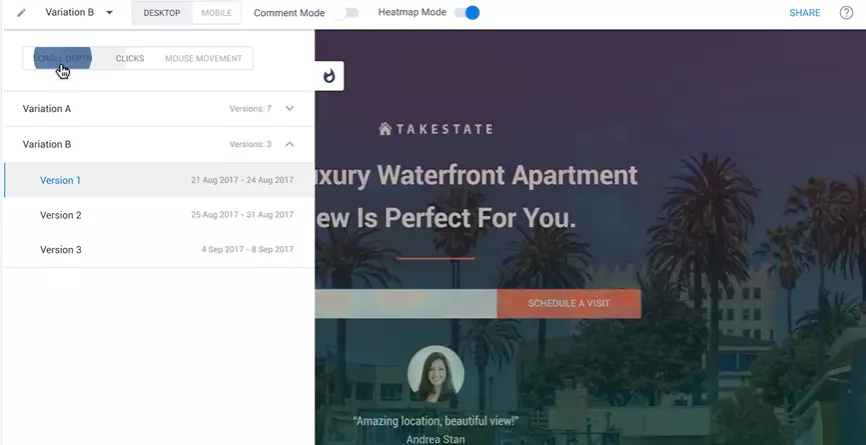This screenshot has height=445, width=866.
Task: Open the help question mark icon
Action: [x=846, y=13]
